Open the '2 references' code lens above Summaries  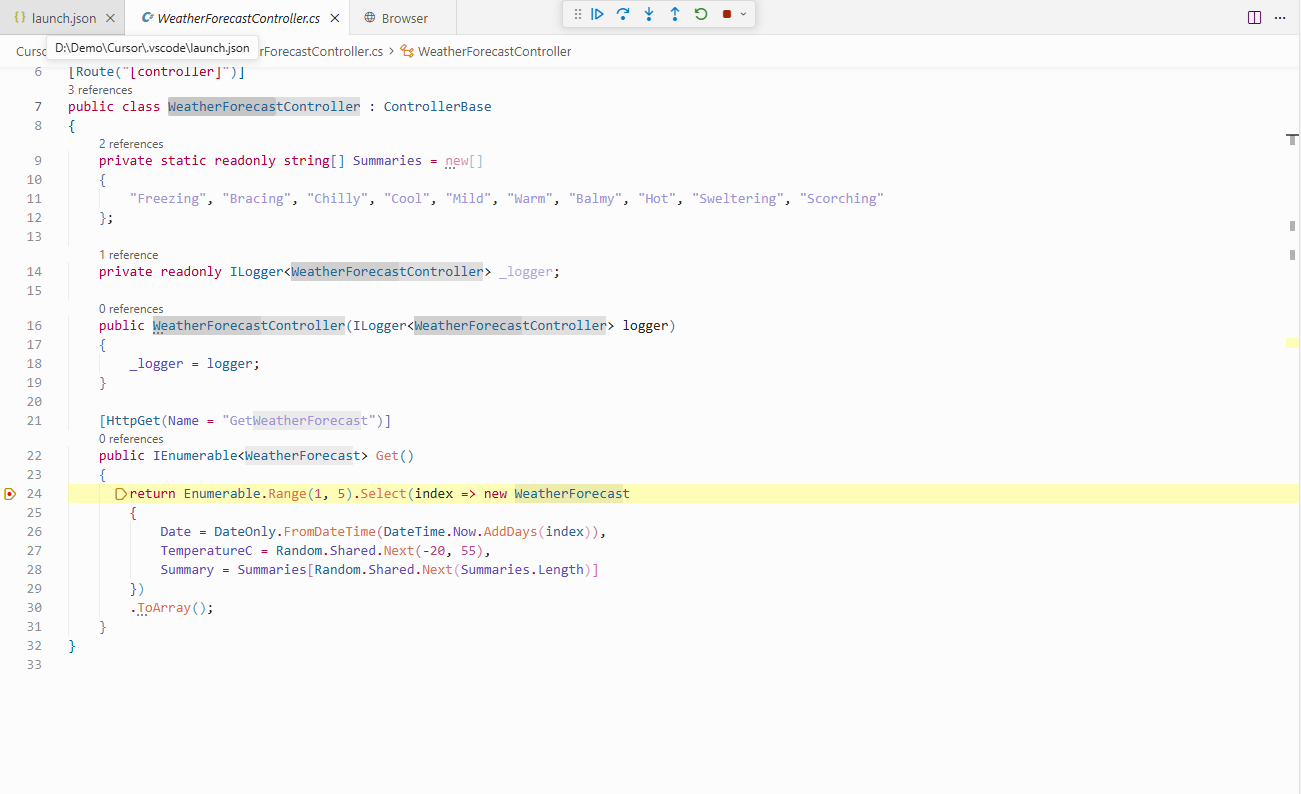point(131,144)
